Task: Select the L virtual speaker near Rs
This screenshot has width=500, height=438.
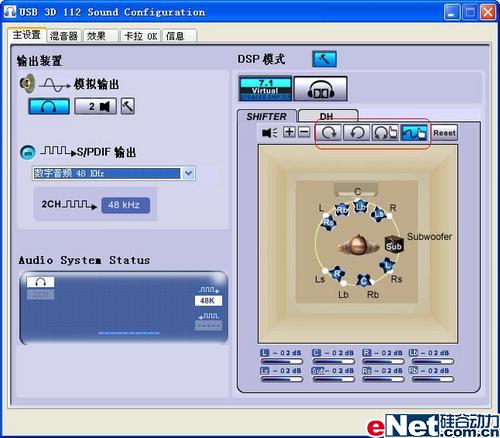Action: coord(388,265)
